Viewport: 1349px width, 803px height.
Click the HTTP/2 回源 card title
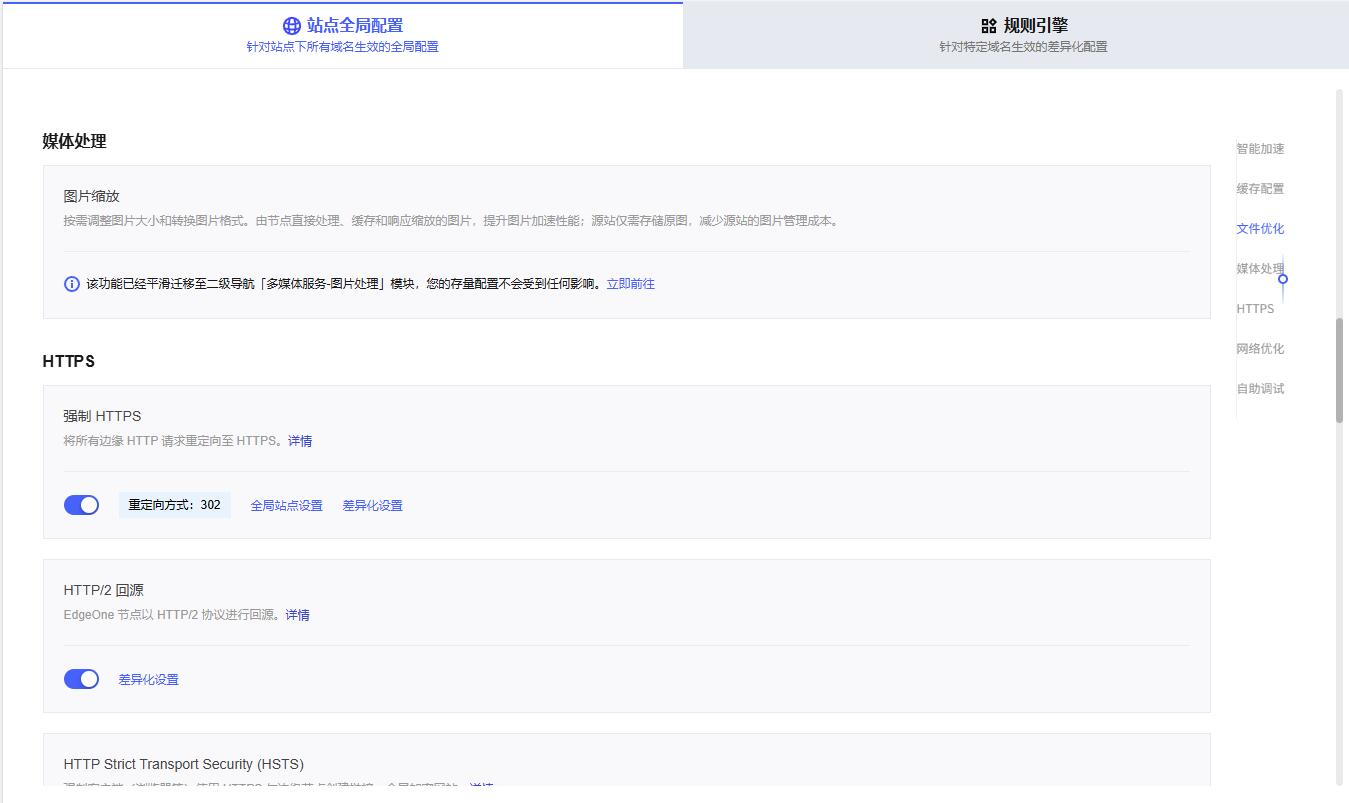point(103,590)
